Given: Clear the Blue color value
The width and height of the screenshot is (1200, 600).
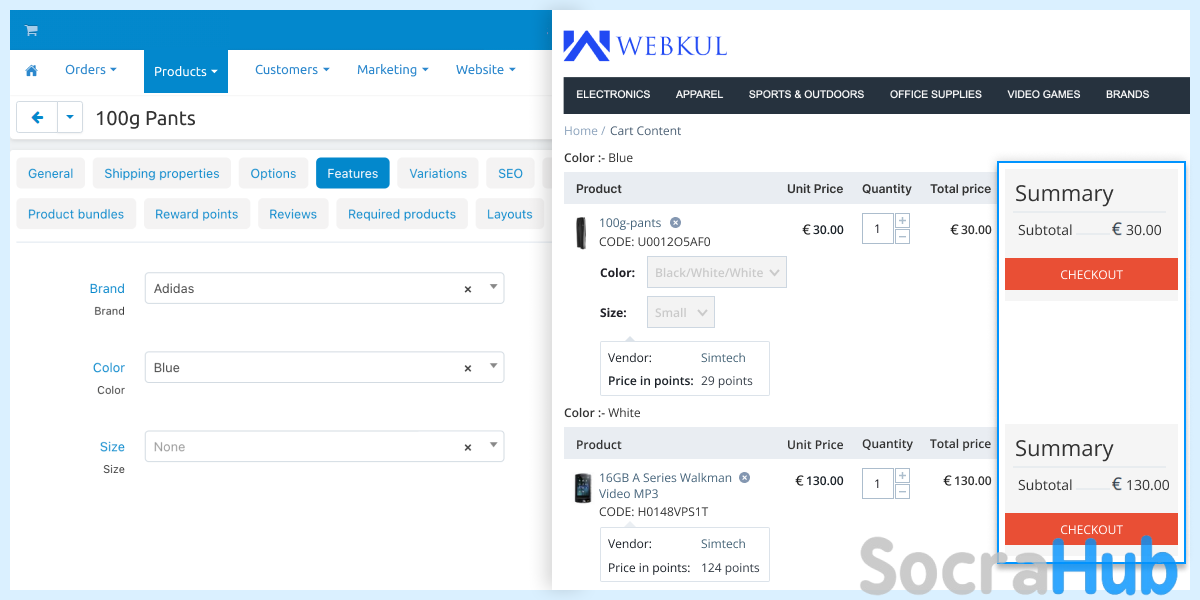Looking at the screenshot, I should (467, 368).
